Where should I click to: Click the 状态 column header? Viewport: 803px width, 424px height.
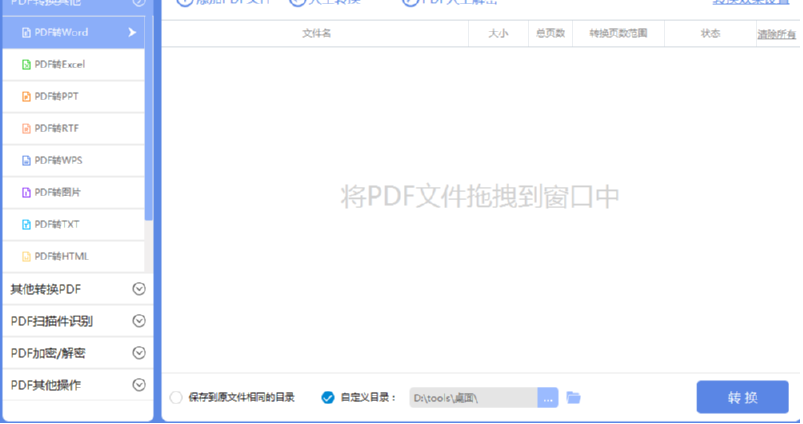(710, 33)
